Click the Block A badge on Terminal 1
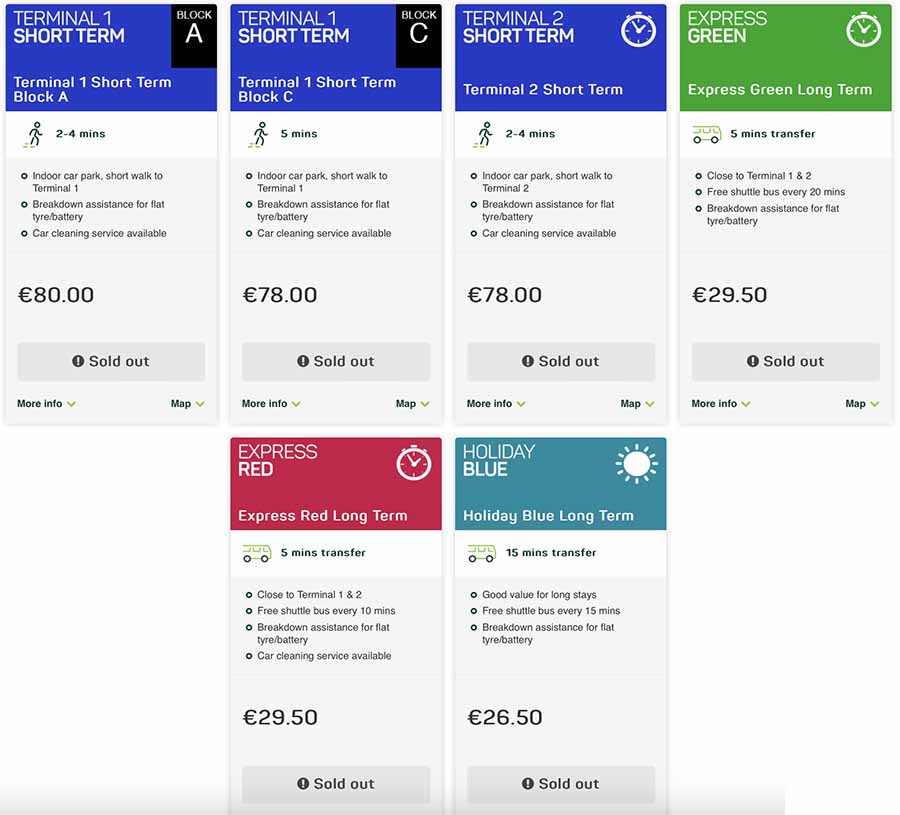 pos(194,36)
